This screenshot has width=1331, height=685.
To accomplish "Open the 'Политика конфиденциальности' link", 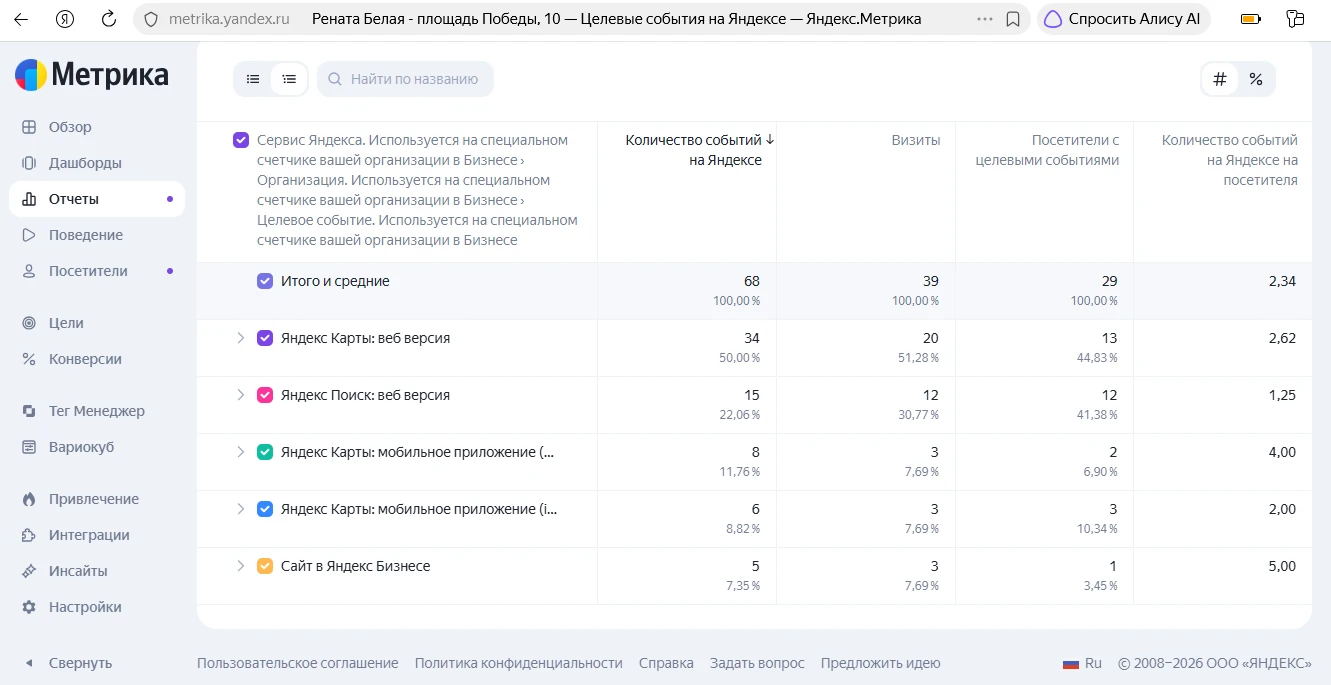I will point(519,663).
